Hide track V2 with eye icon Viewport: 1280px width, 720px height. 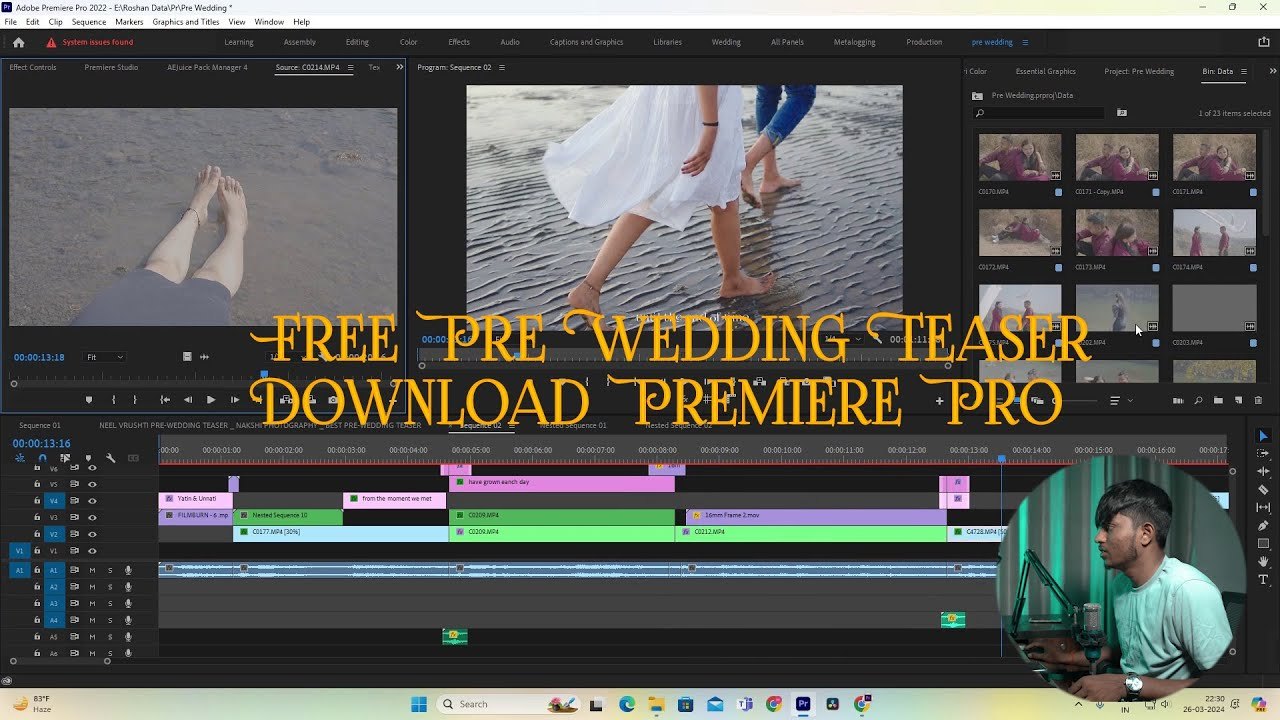click(92, 534)
